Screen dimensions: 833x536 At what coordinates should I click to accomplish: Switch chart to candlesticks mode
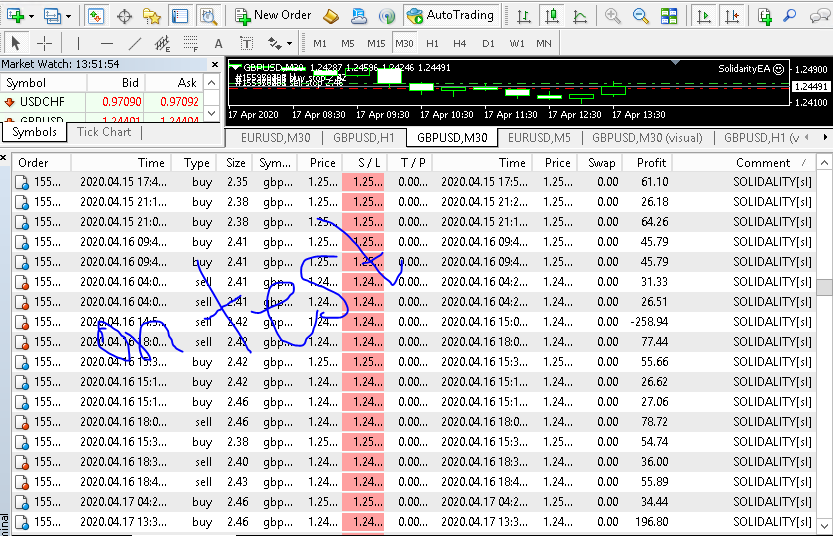tap(552, 16)
